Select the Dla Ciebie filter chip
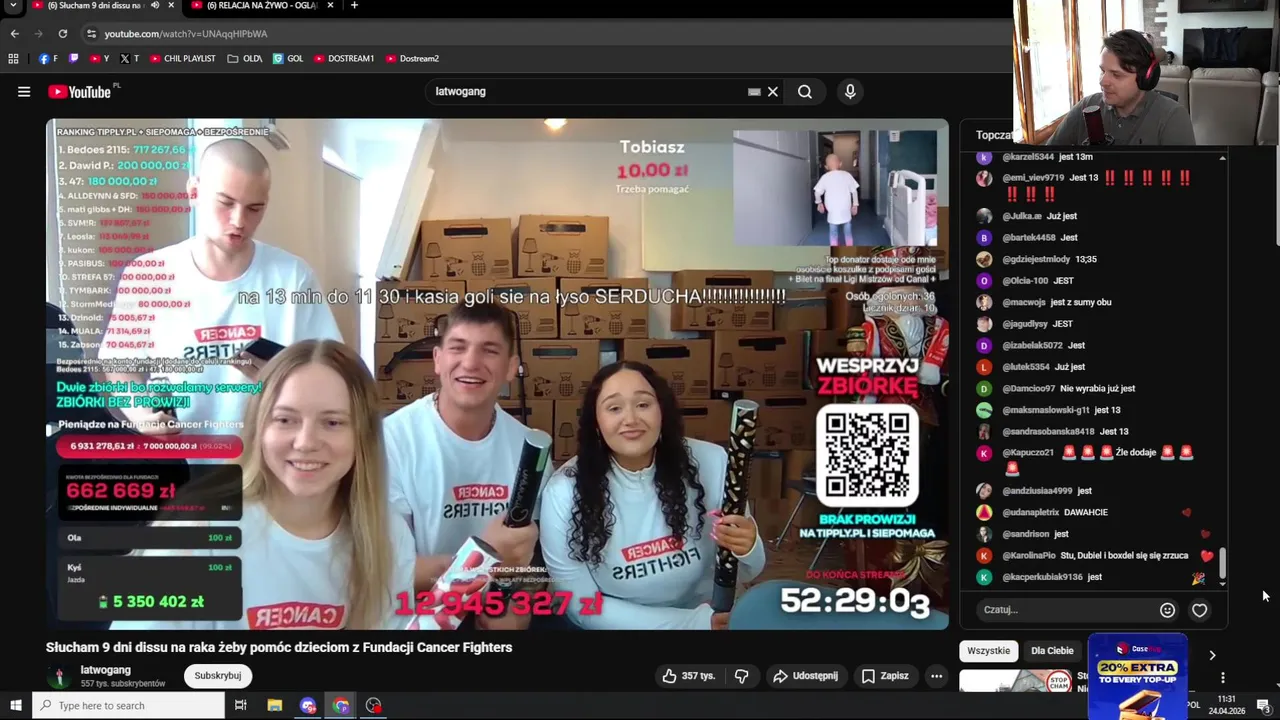 1052,651
